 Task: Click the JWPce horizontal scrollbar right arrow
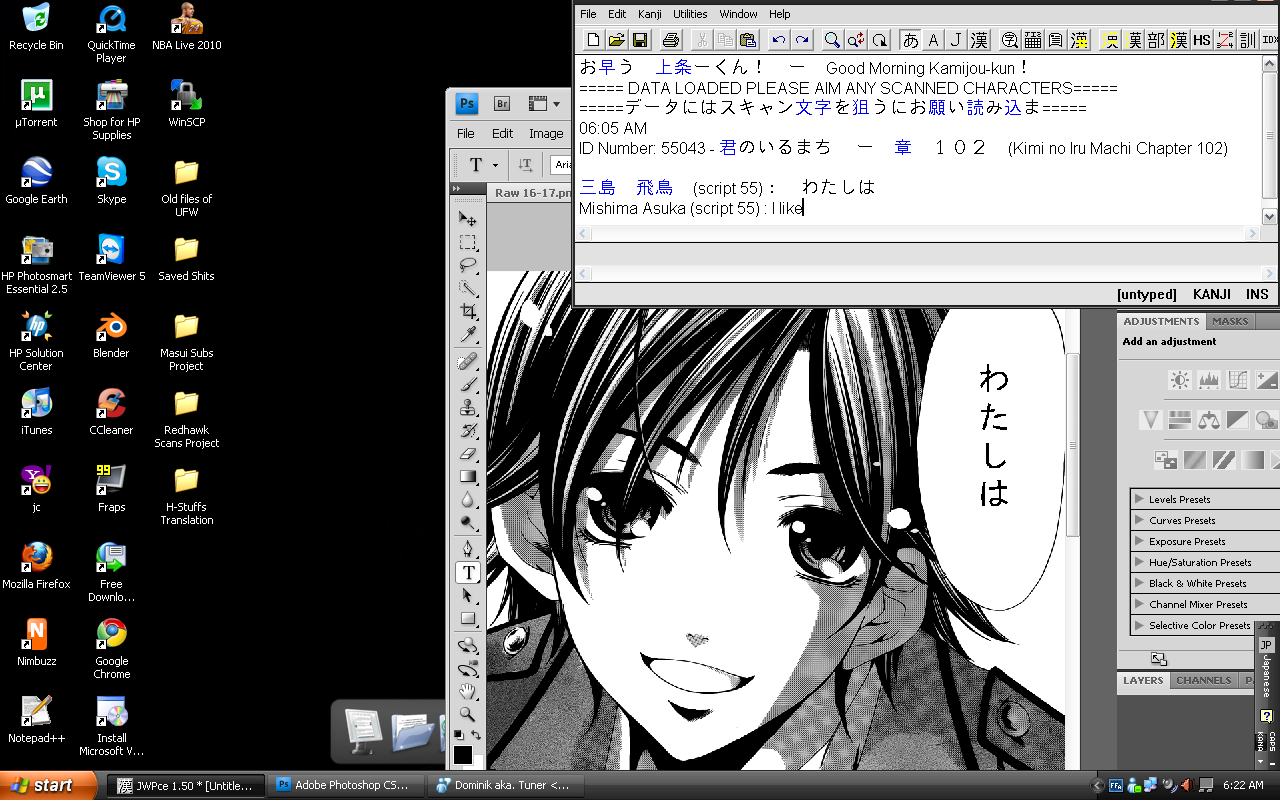pos(1251,233)
